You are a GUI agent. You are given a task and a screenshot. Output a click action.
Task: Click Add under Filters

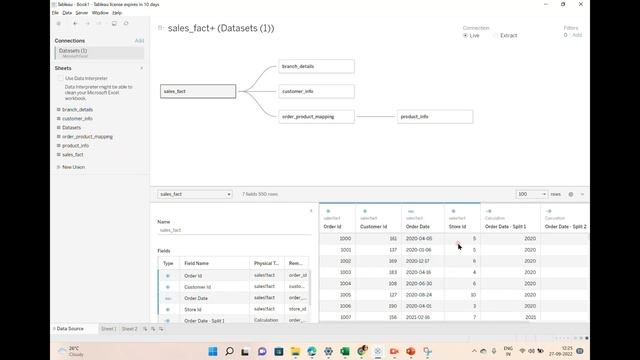tap(577, 35)
